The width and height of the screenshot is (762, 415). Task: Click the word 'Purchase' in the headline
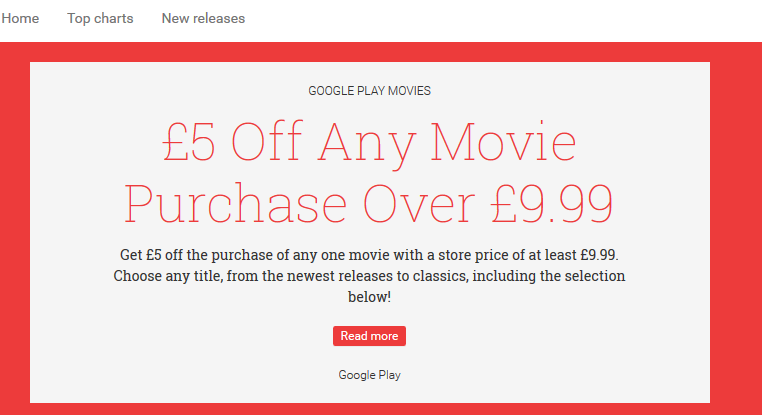(236, 203)
